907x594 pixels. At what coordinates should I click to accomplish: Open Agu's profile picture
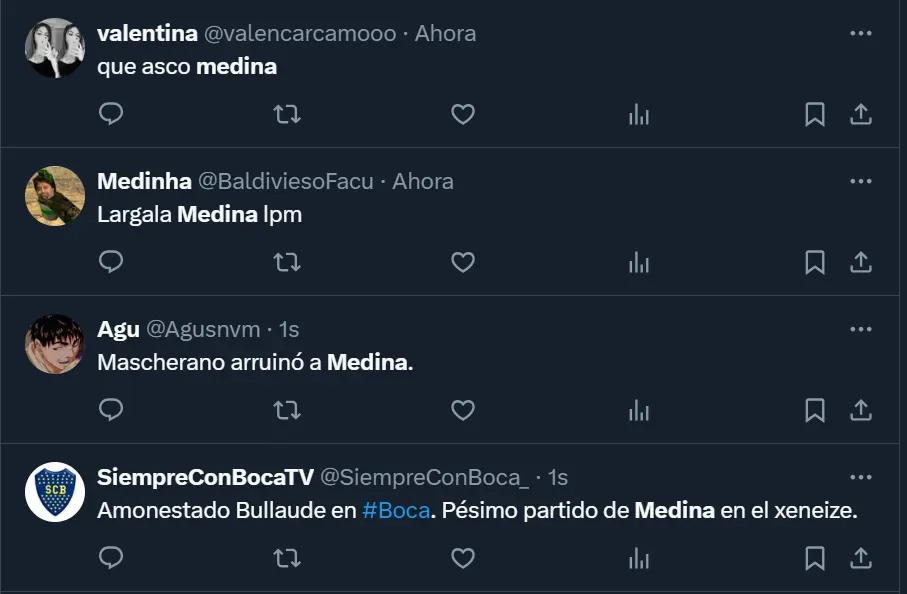coord(54,344)
